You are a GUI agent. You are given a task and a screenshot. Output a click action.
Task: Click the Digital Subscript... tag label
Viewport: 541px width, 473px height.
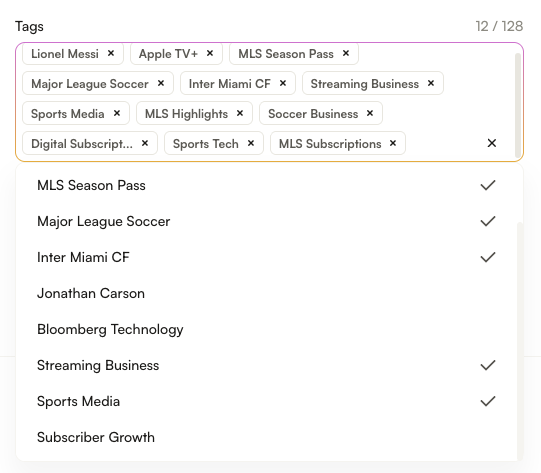[x=82, y=144]
